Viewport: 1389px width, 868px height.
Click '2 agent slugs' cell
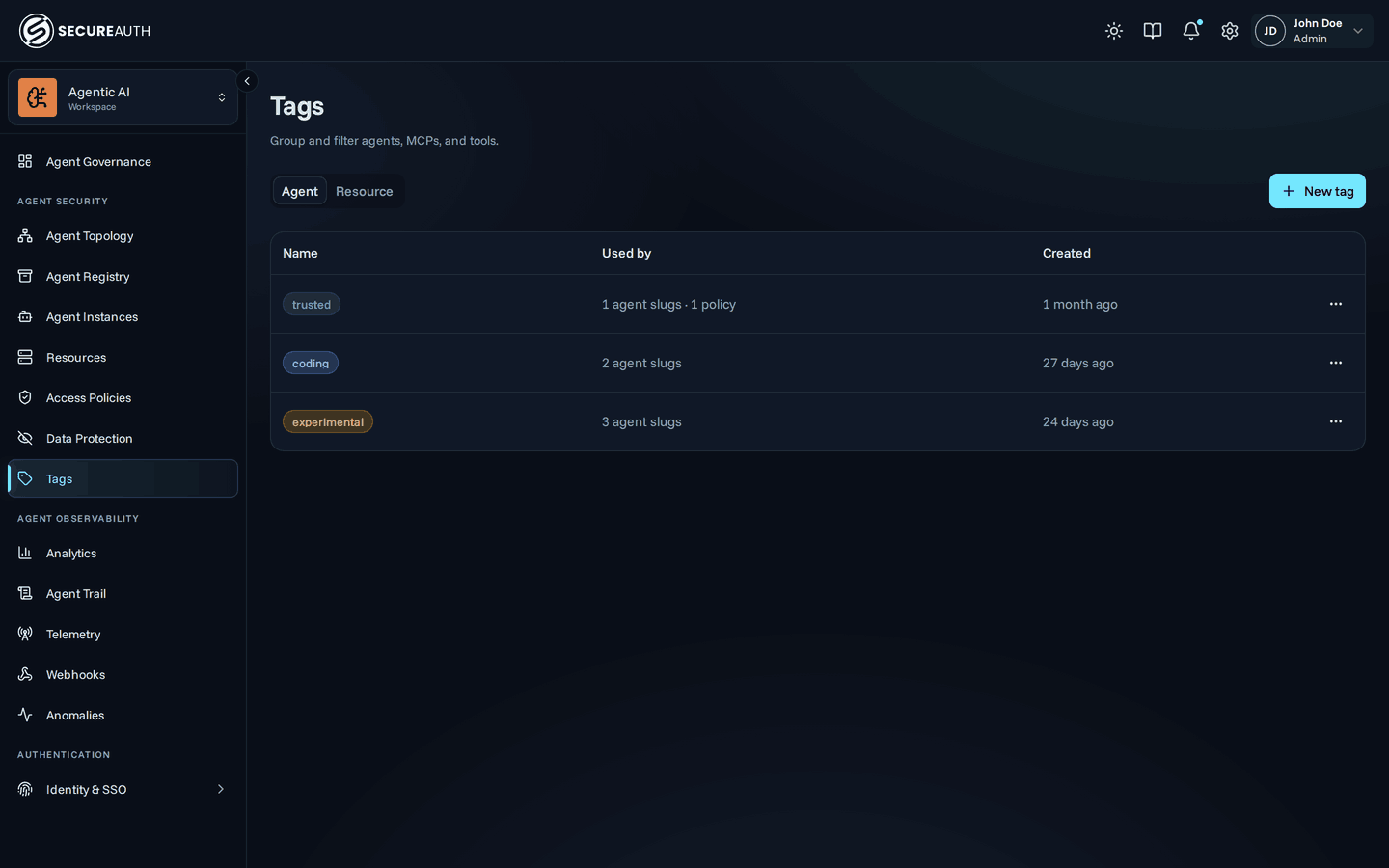641,363
